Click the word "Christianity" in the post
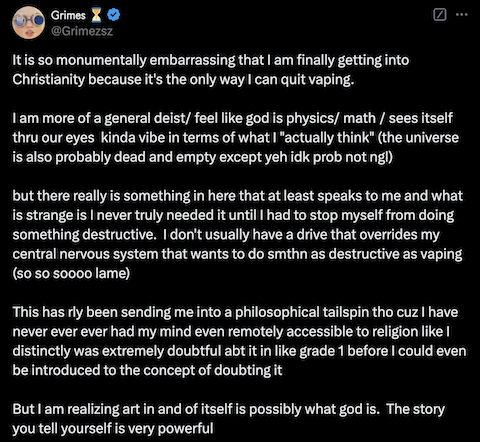This screenshot has height=442, width=480. point(49,80)
